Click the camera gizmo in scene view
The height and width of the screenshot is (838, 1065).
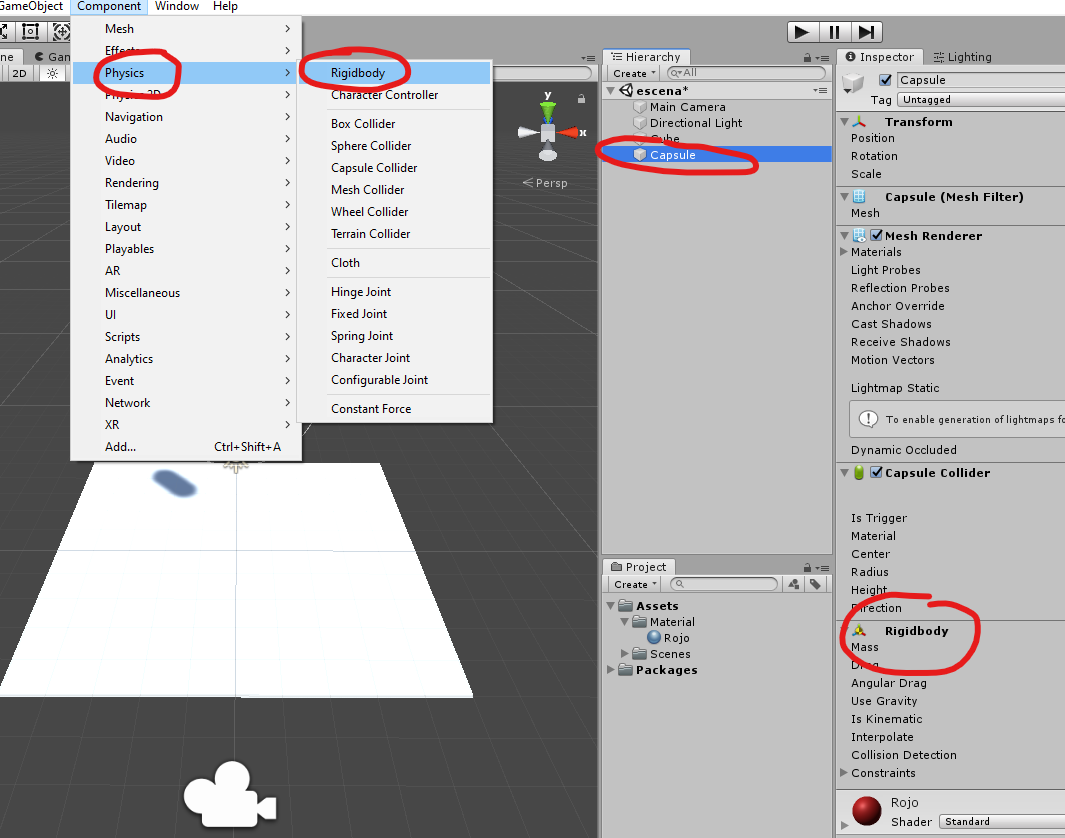229,794
